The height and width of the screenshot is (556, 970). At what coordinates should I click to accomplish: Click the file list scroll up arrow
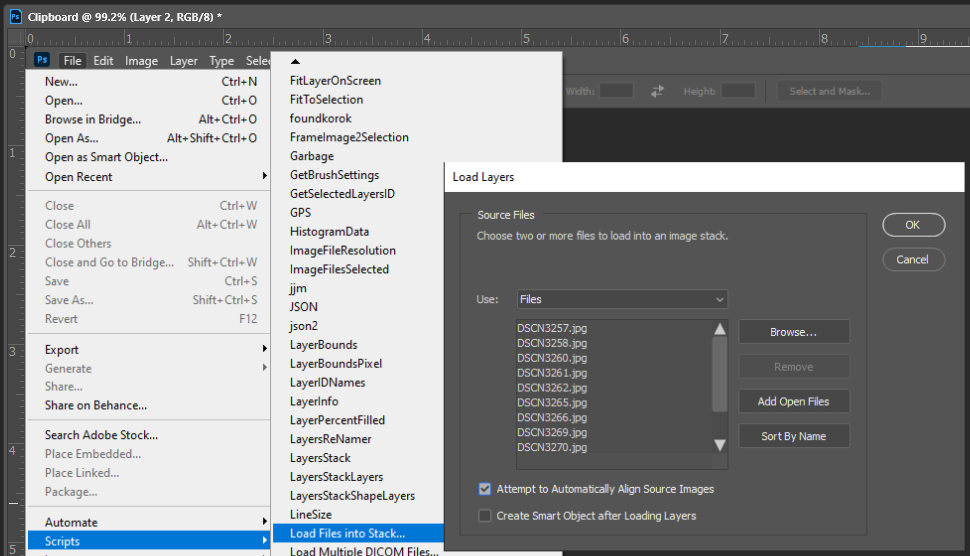click(719, 328)
